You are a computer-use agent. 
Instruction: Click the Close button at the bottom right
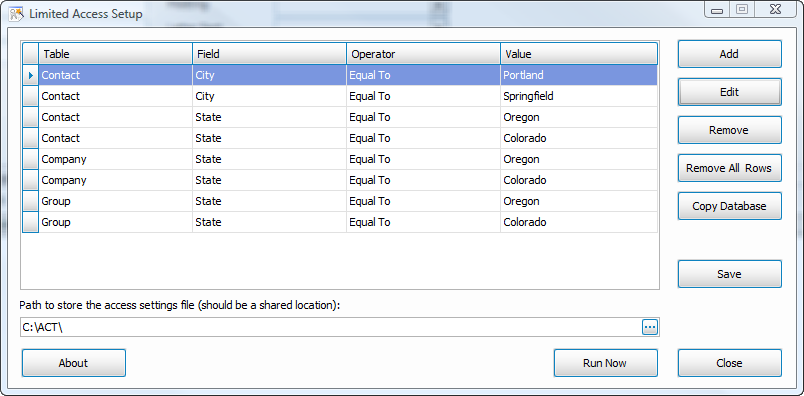(729, 363)
